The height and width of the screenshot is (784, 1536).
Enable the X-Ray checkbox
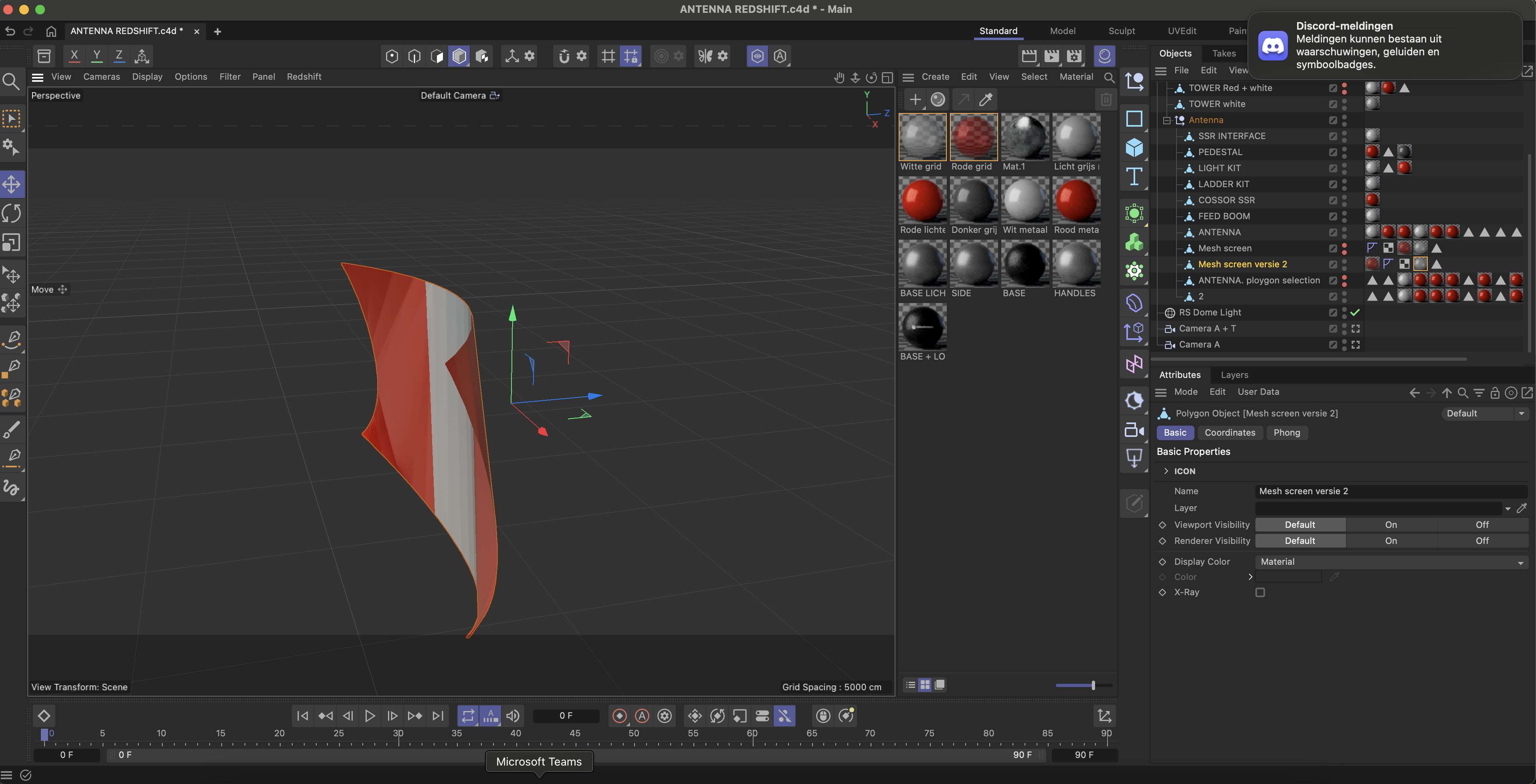[1260, 592]
